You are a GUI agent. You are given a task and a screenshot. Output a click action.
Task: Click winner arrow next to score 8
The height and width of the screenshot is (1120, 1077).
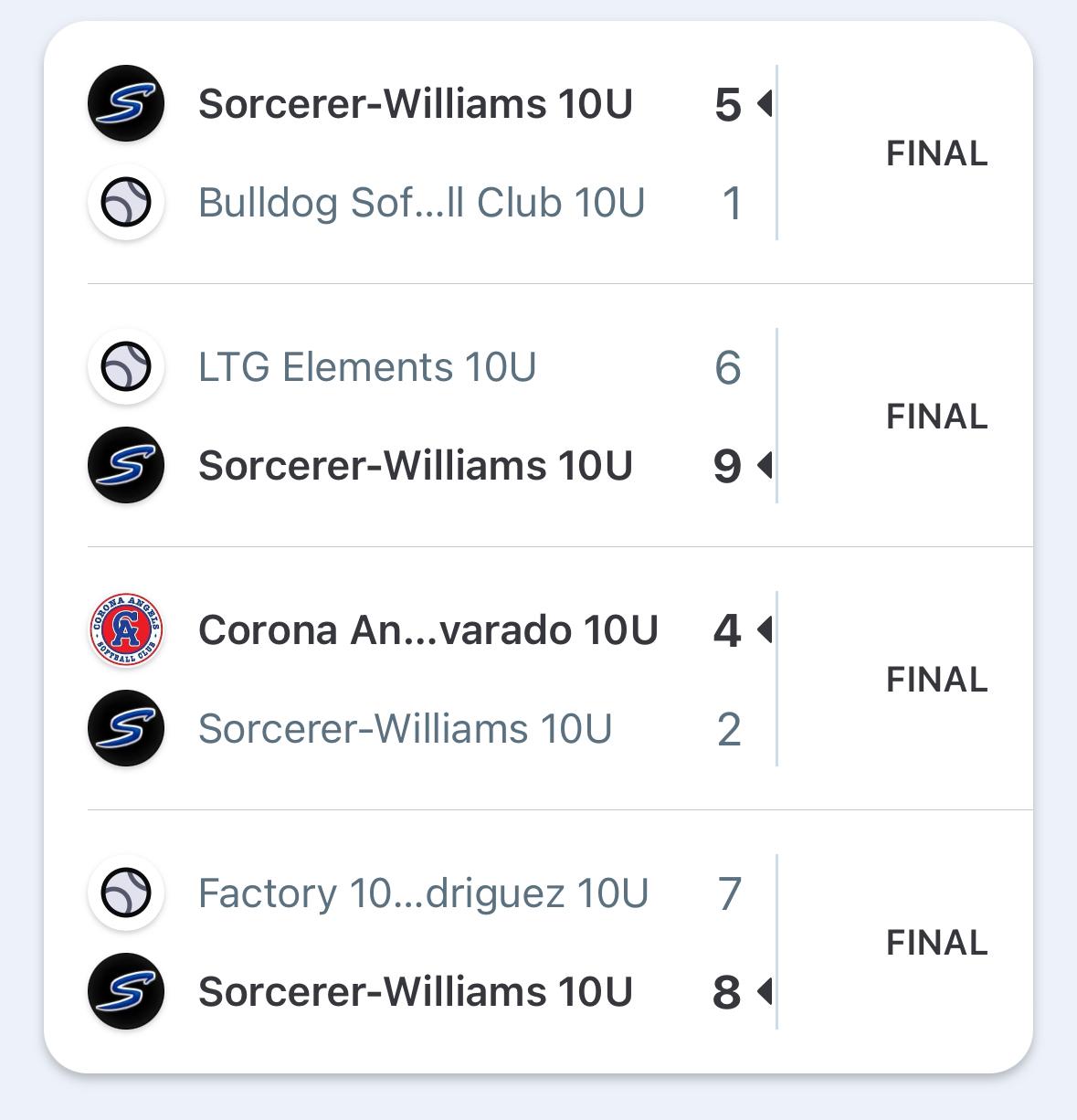765,991
